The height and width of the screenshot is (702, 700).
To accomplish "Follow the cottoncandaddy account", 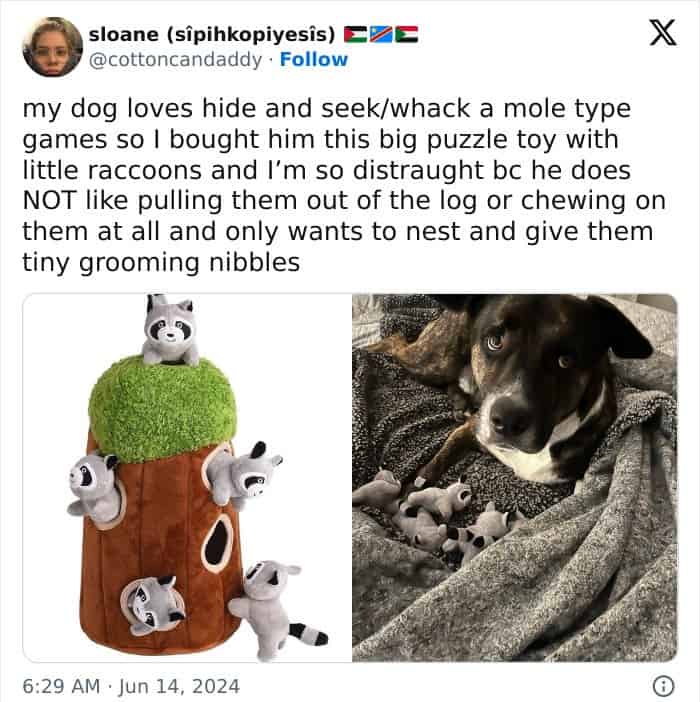I will tap(313, 60).
